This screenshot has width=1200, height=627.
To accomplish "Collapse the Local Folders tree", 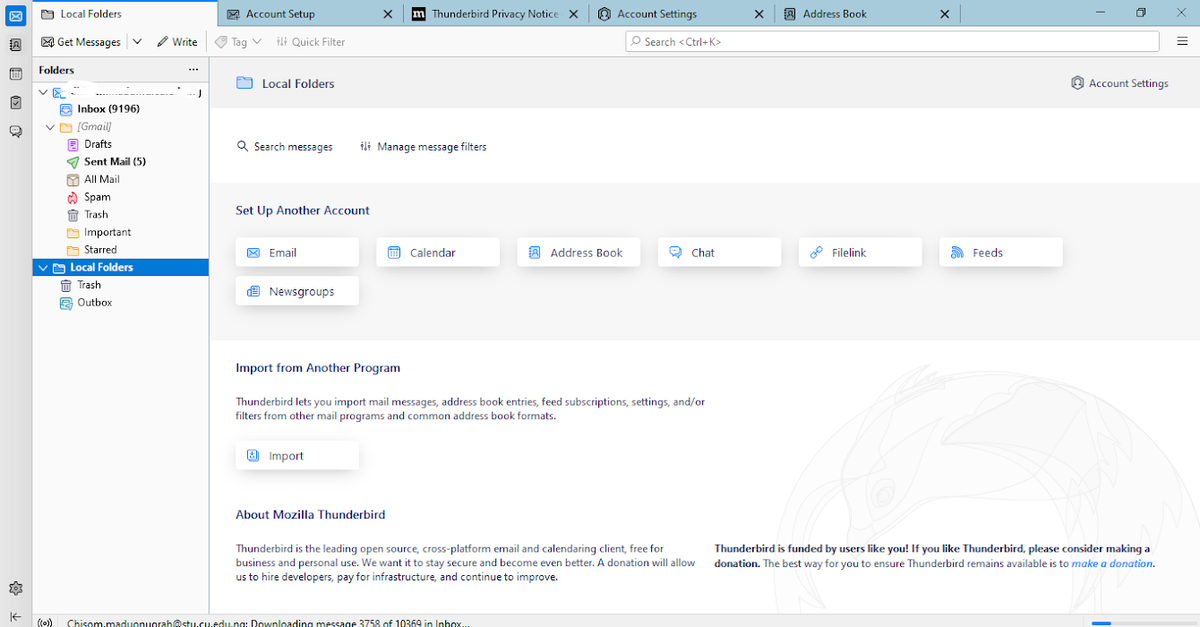I will point(42,267).
